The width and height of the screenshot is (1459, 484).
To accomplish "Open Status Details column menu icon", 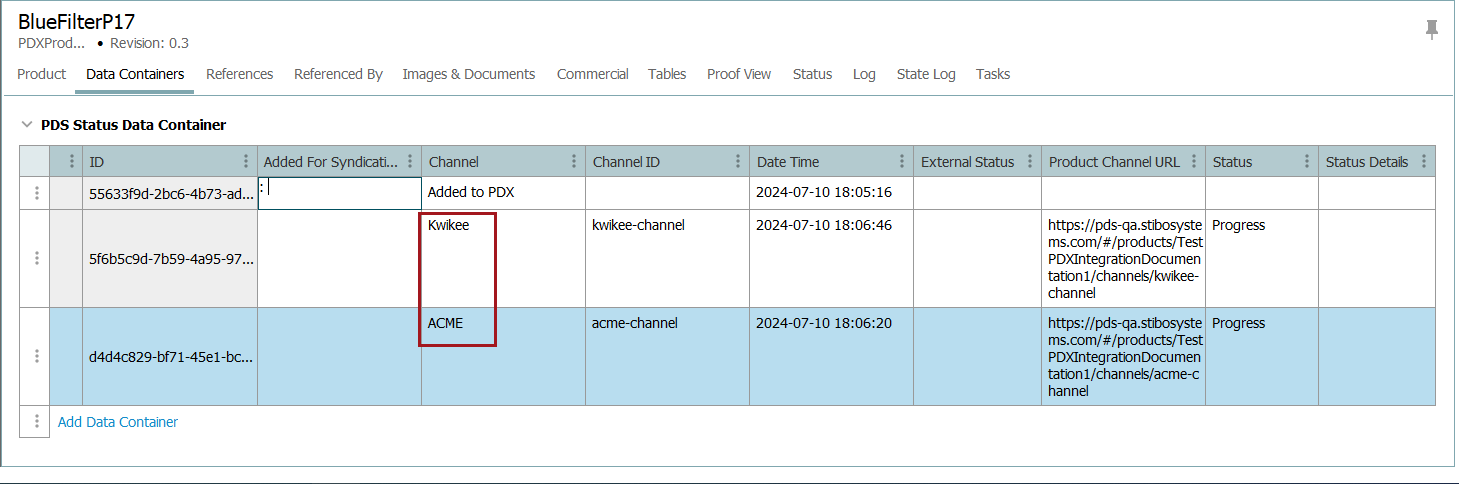I will 1422,162.
